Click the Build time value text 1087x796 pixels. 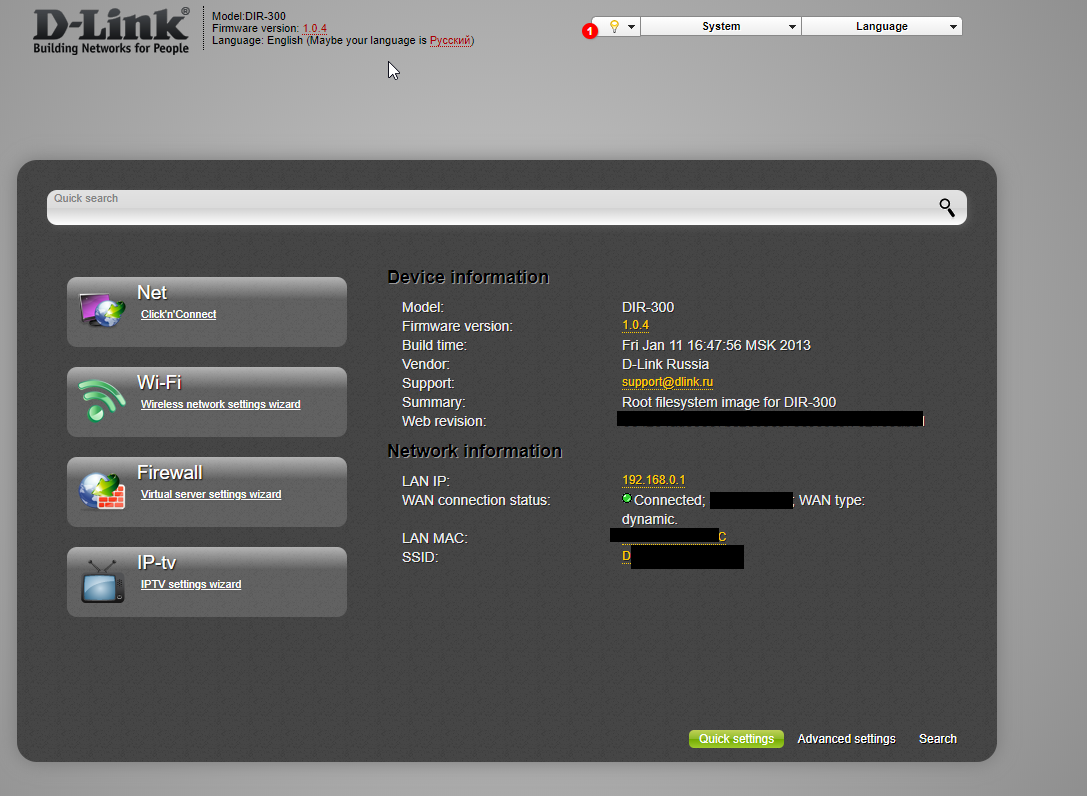[x=716, y=345]
